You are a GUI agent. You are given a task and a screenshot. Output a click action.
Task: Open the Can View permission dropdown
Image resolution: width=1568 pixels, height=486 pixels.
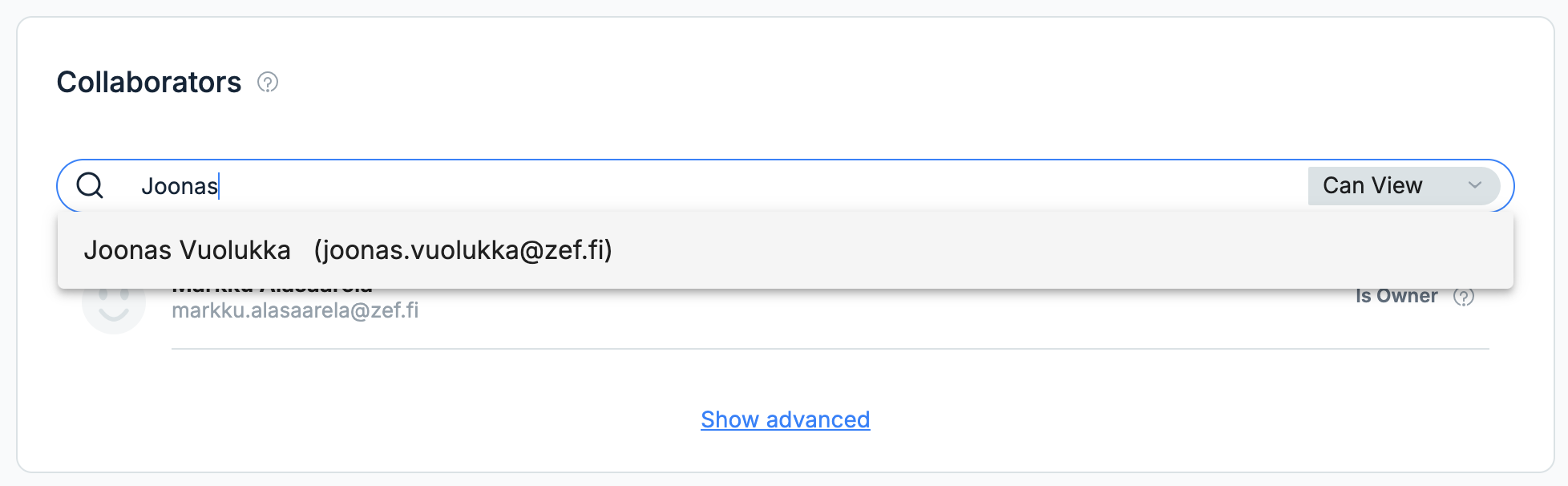coord(1404,186)
